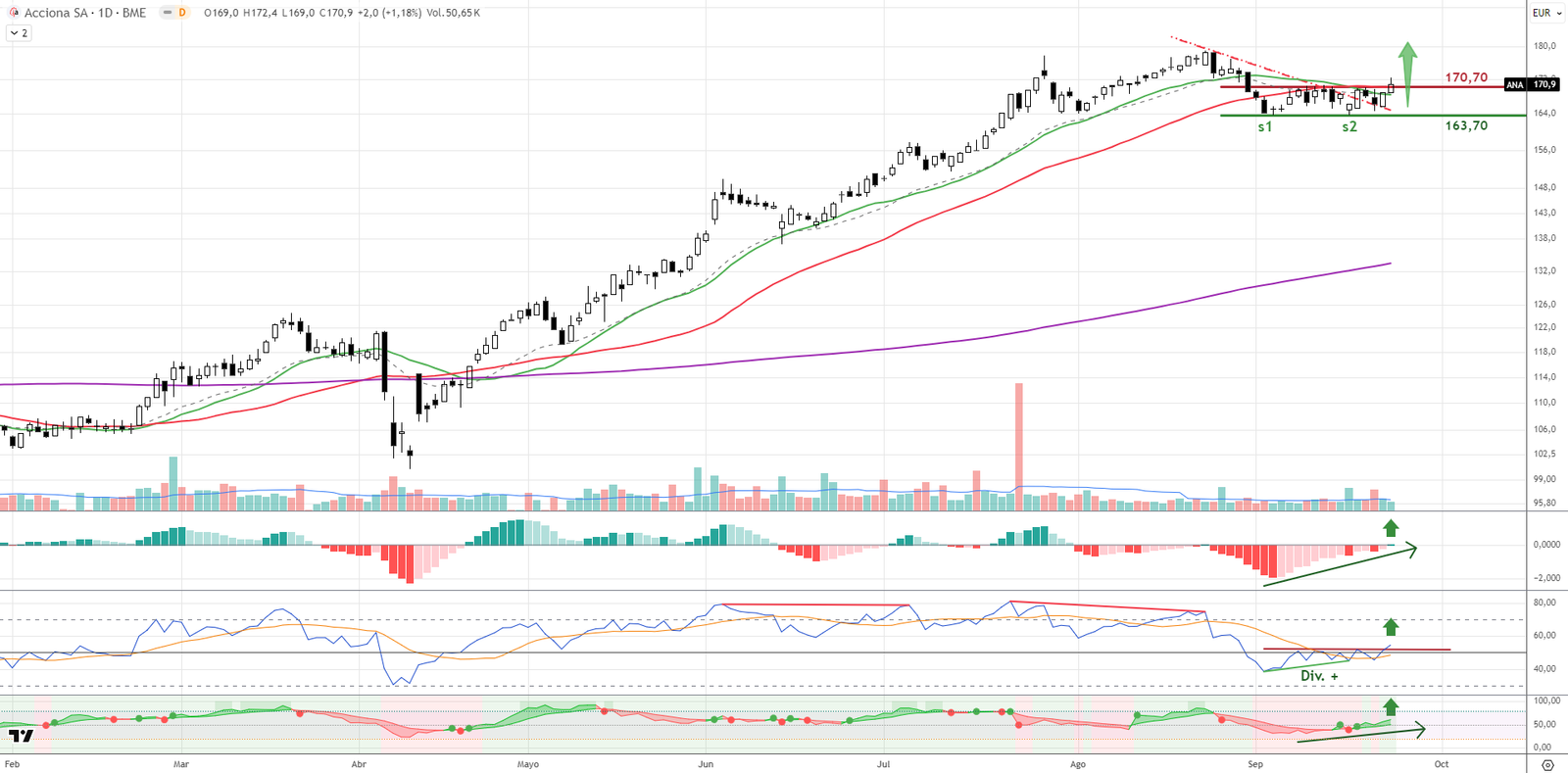This screenshot has width=1568, height=773.
Task: Collapse the indicator legend showing 2
Action: (19, 33)
